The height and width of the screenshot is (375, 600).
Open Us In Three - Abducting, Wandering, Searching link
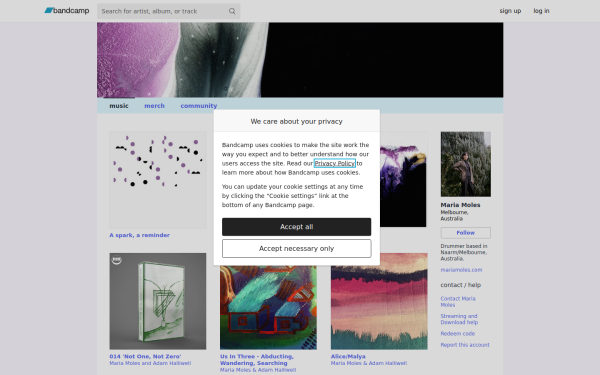(x=257, y=360)
